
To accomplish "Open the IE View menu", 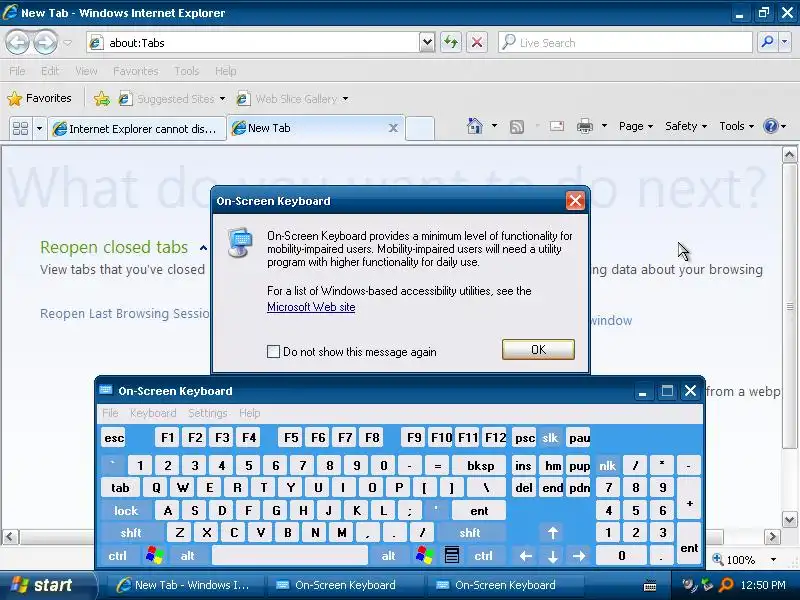I will 86,71.
